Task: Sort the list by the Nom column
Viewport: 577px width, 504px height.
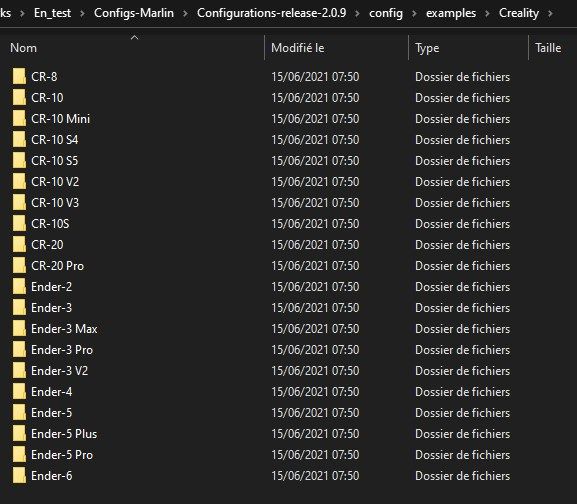Action: (x=24, y=48)
